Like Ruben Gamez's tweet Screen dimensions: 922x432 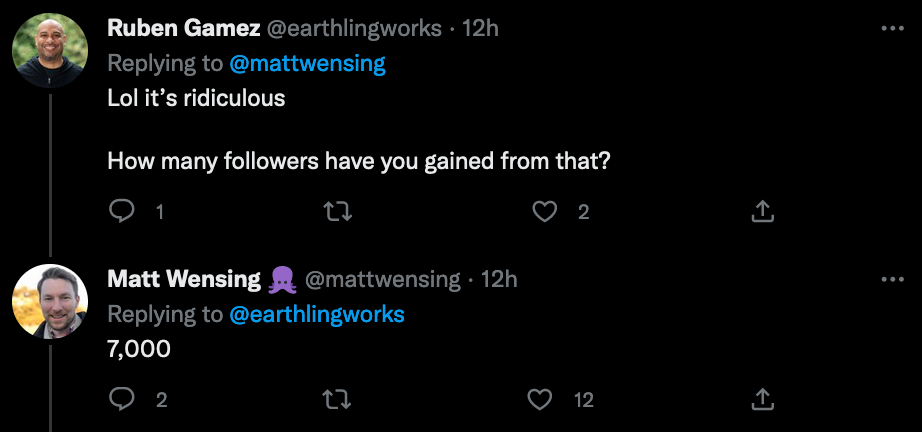544,211
